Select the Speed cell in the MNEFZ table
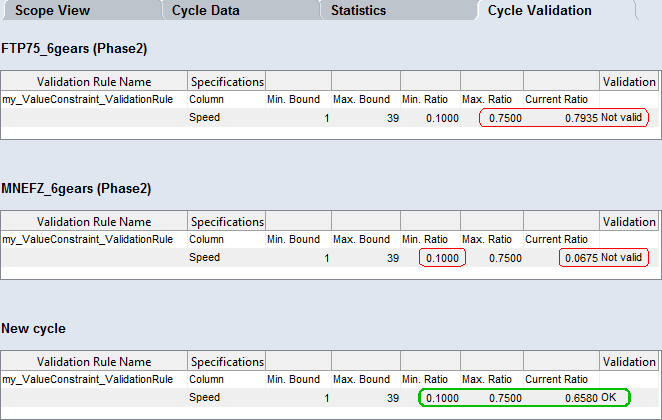662x420 pixels. tap(204, 258)
